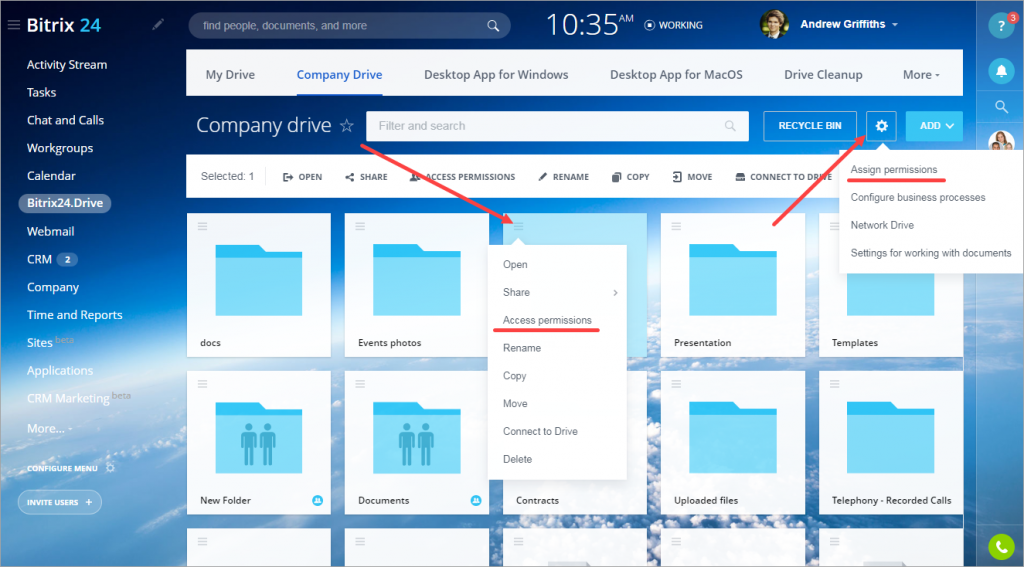
Task: Click the top find people search field
Action: click(x=349, y=25)
